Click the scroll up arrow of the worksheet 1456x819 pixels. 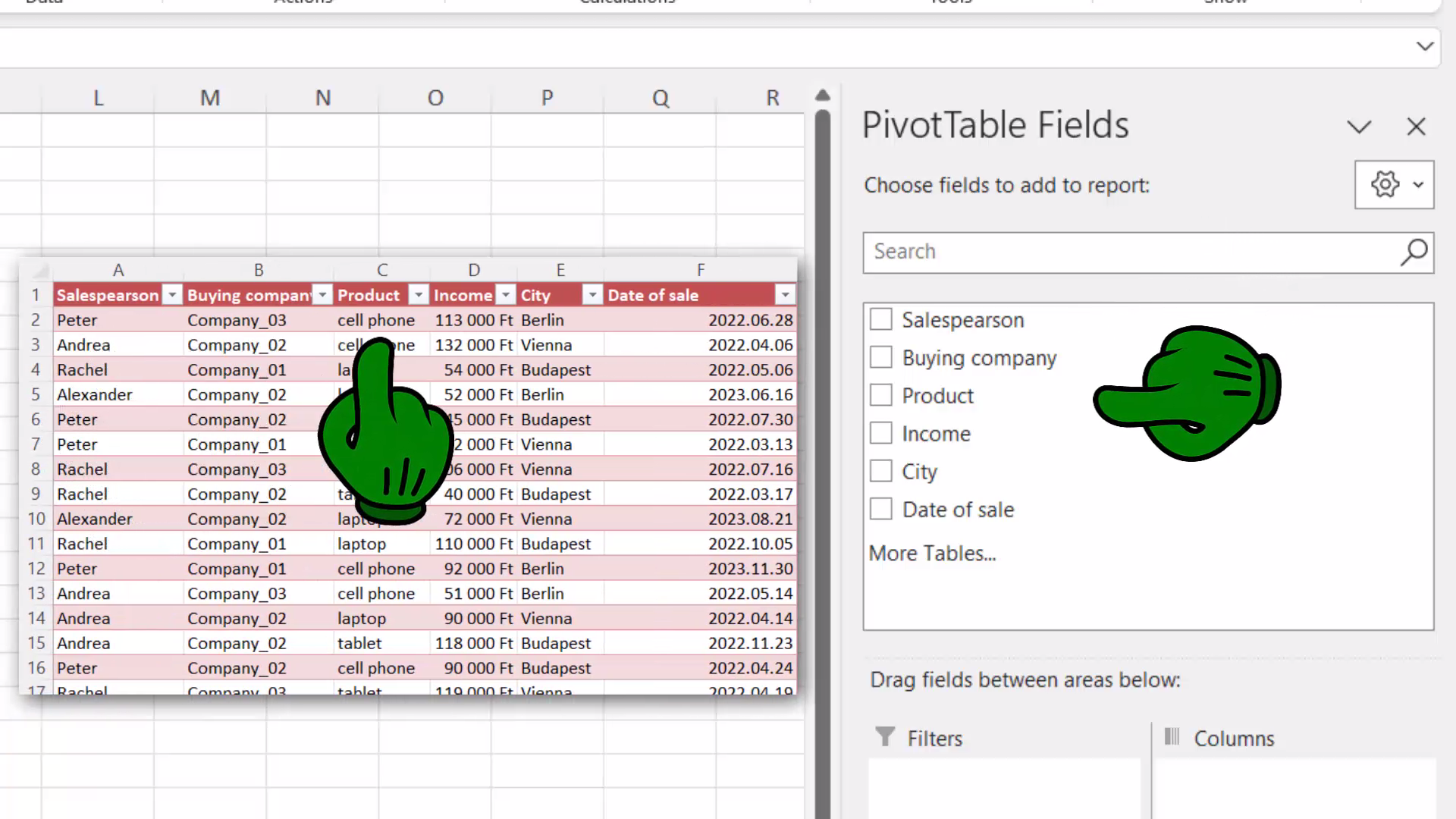823,96
